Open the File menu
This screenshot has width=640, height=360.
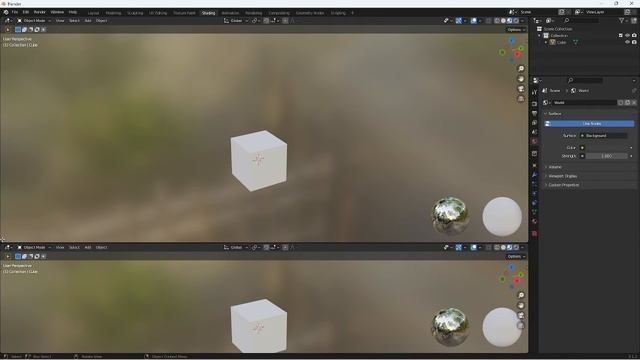(x=15, y=12)
